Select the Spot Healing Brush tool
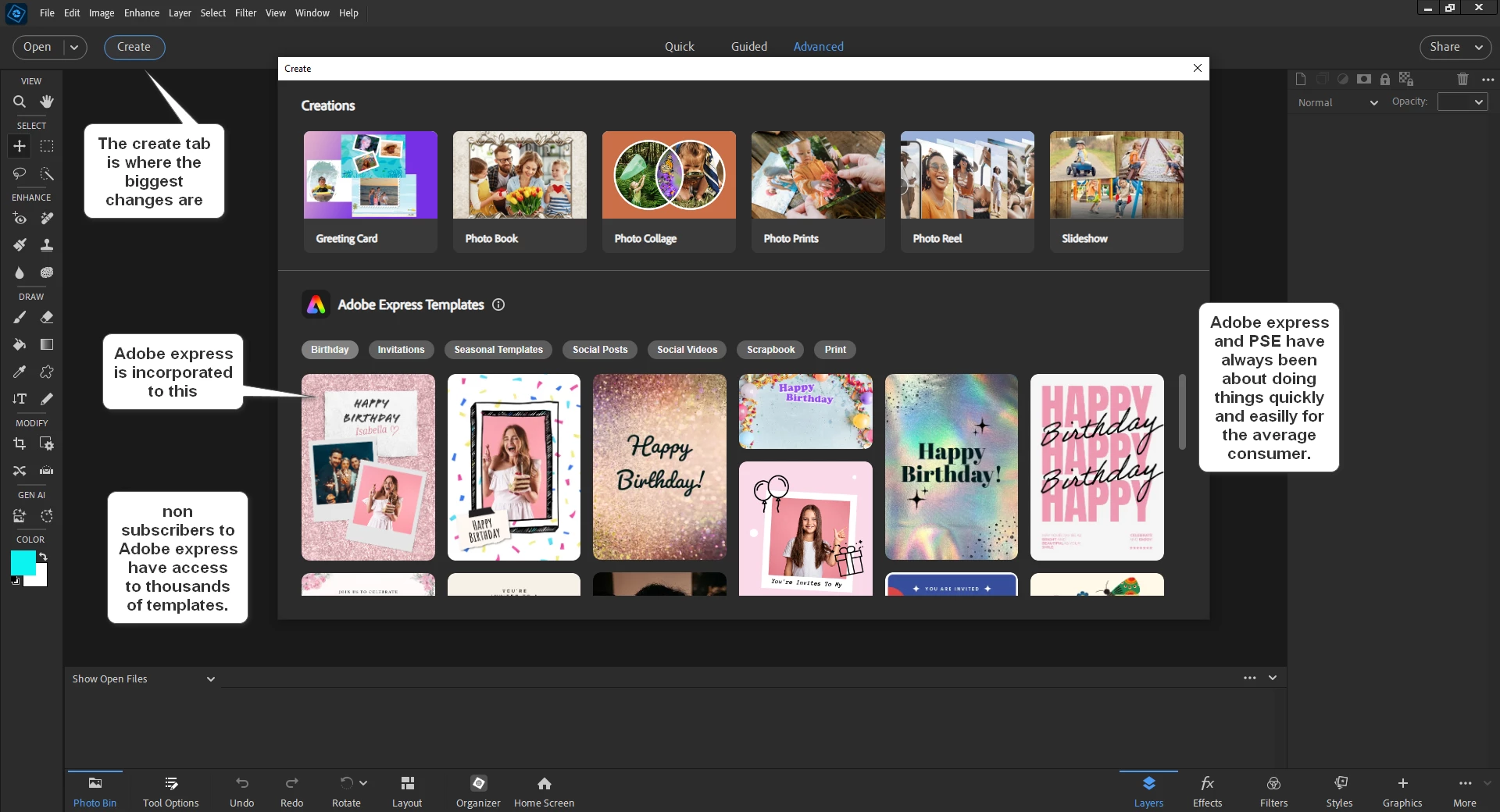 pyautogui.click(x=47, y=219)
